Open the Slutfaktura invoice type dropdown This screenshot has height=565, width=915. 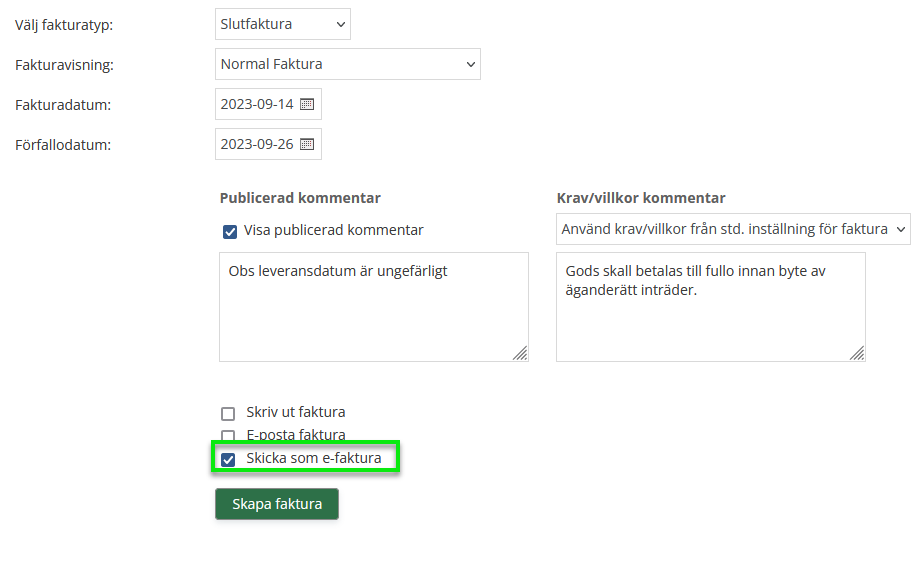[282, 24]
